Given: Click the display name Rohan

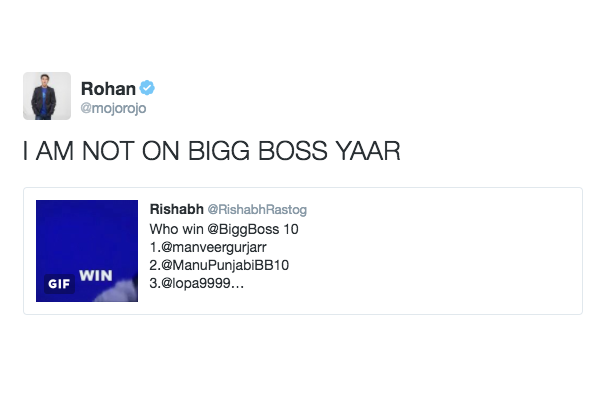Looking at the screenshot, I should (x=107, y=89).
